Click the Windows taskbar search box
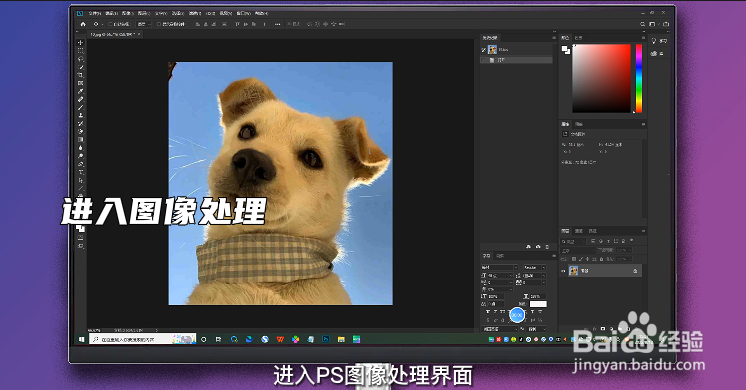The width and height of the screenshot is (746, 390). (x=142, y=339)
